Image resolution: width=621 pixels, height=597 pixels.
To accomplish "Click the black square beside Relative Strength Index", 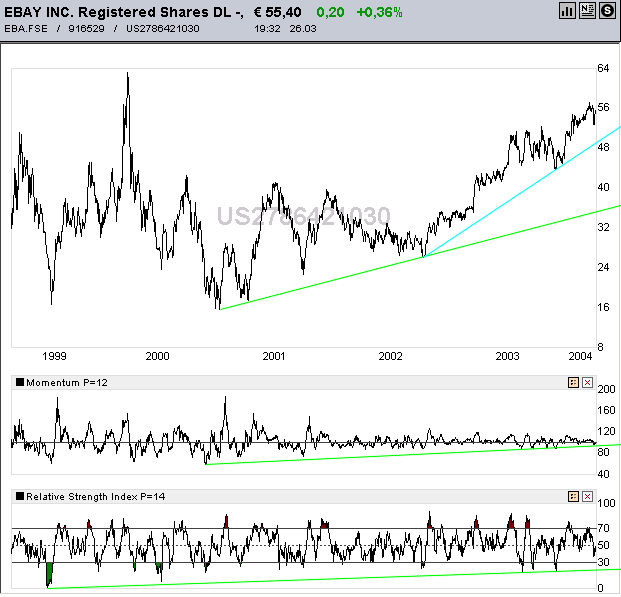I will click(x=20, y=496).
